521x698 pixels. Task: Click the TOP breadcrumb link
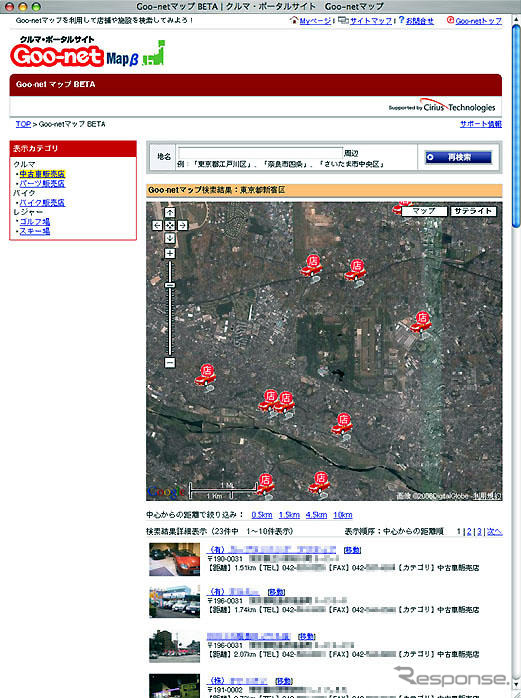(23, 124)
